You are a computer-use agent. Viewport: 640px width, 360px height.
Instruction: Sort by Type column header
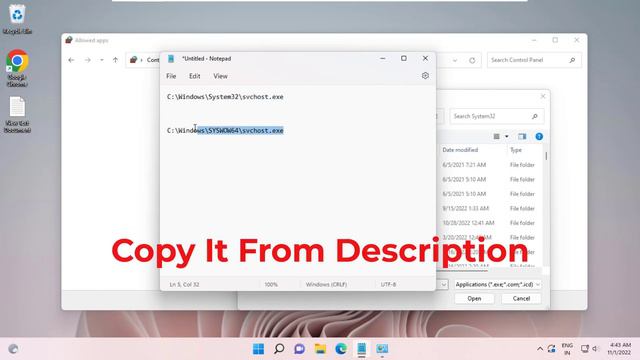click(x=516, y=150)
